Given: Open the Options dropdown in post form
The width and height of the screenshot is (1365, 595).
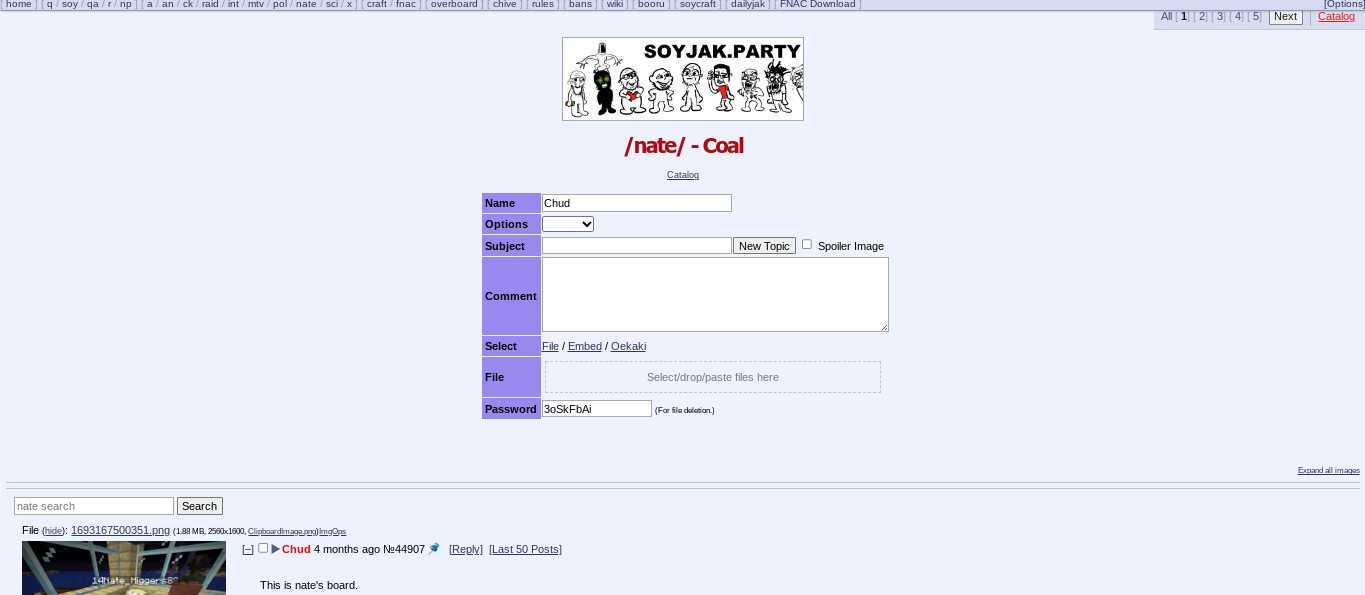Looking at the screenshot, I should pos(568,224).
